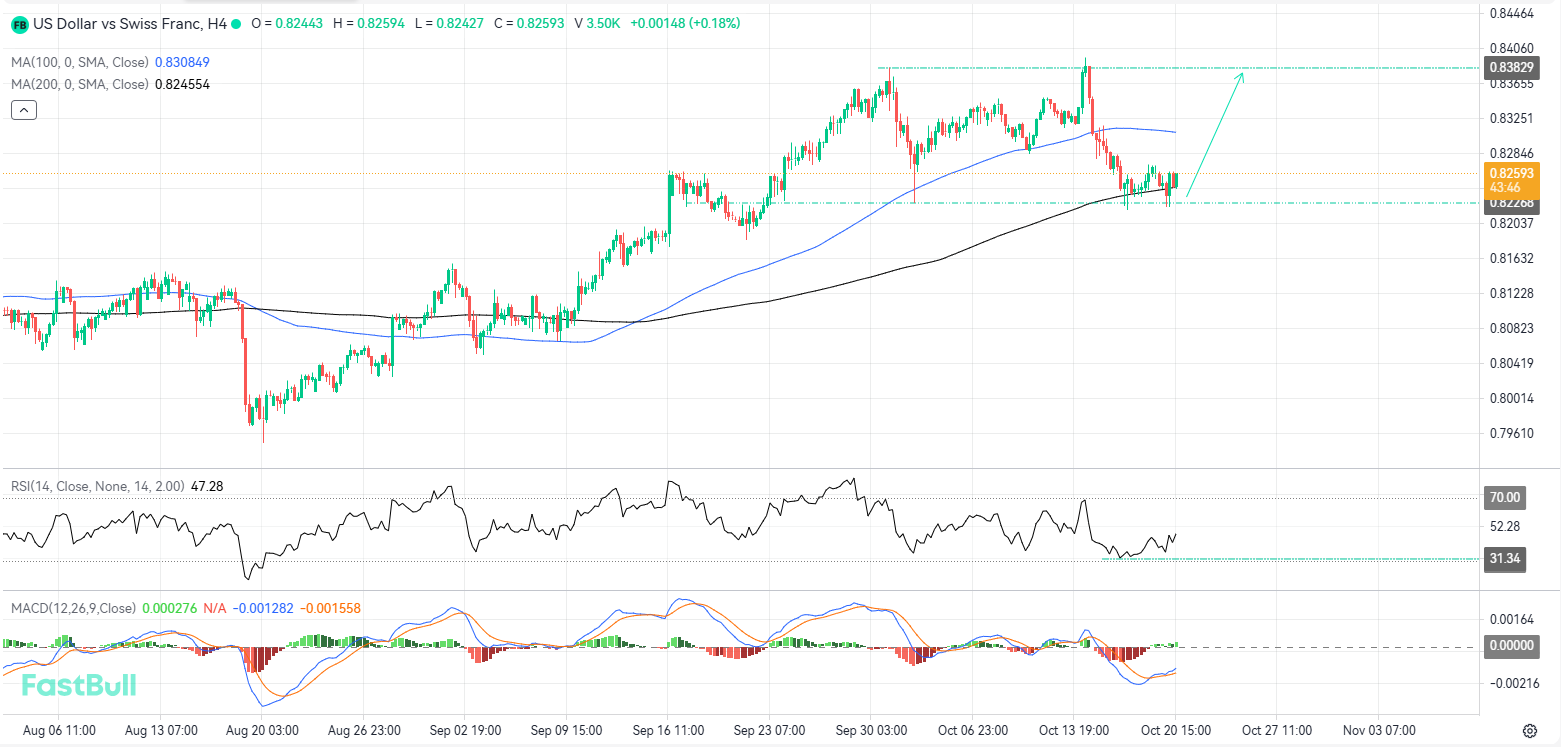
Task: Click the Aug 20 03:00 time label
Action: point(261,730)
